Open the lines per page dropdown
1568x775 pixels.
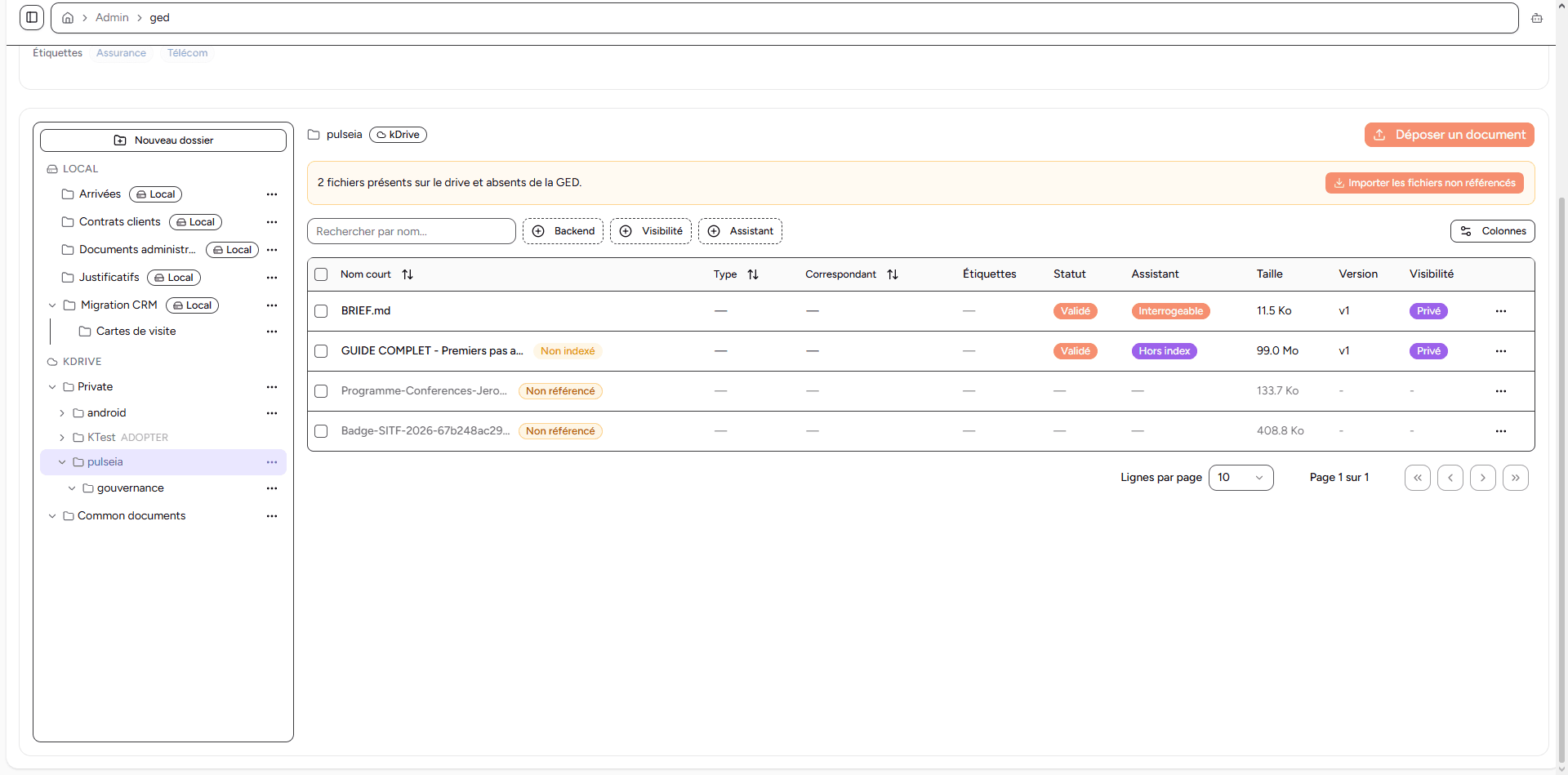[x=1241, y=478]
